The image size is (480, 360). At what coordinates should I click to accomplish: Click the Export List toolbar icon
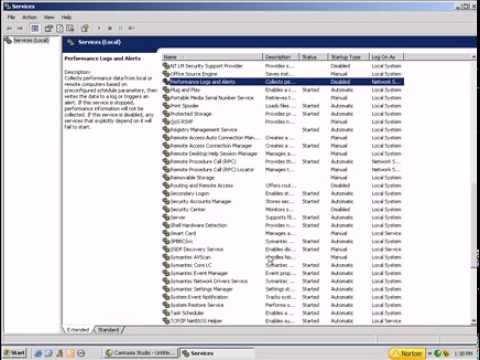(70, 28)
